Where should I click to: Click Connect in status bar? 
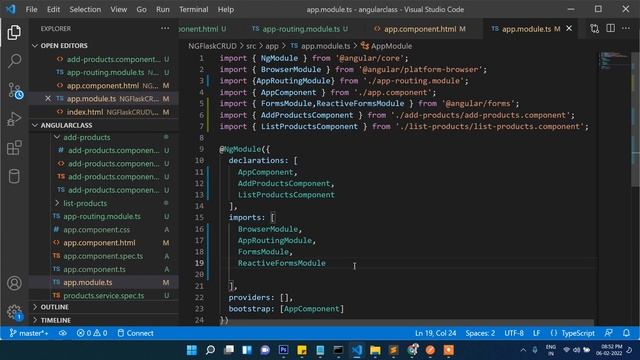coord(136,333)
